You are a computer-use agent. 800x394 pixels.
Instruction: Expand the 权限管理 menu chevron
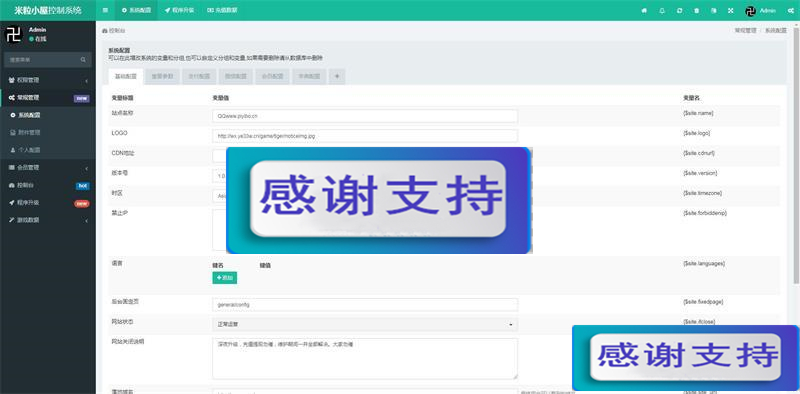pyautogui.click(x=87, y=81)
